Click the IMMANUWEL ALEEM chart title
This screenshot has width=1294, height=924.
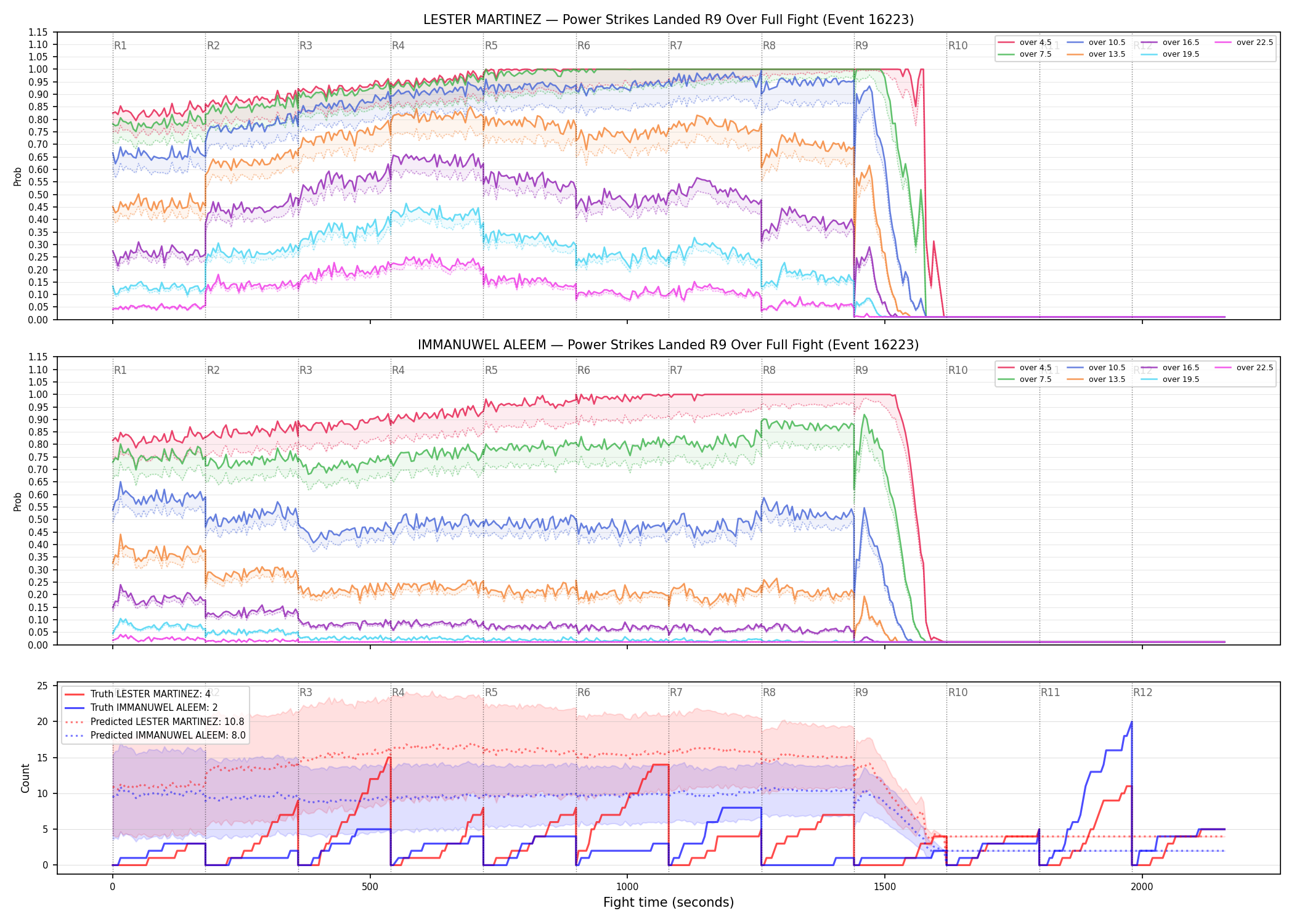point(669,345)
